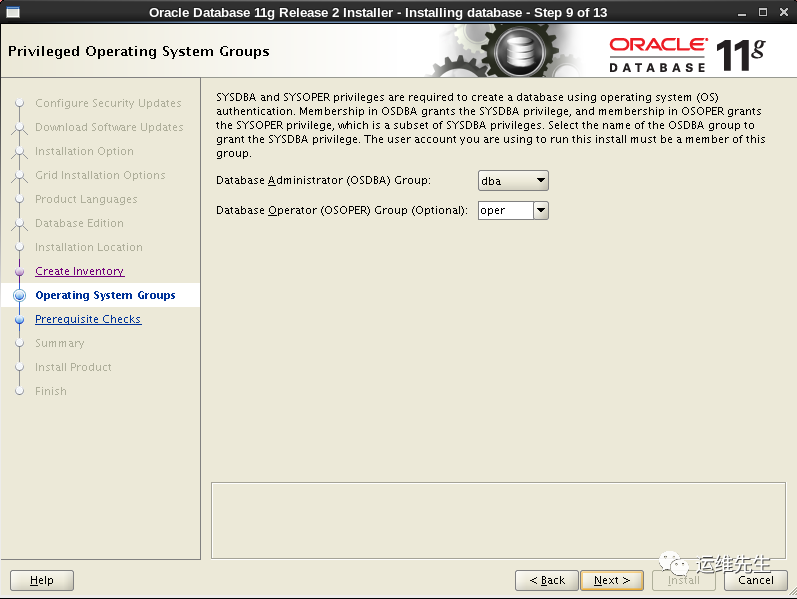
Task: Click the Configure Security Updates step
Action: (108, 103)
